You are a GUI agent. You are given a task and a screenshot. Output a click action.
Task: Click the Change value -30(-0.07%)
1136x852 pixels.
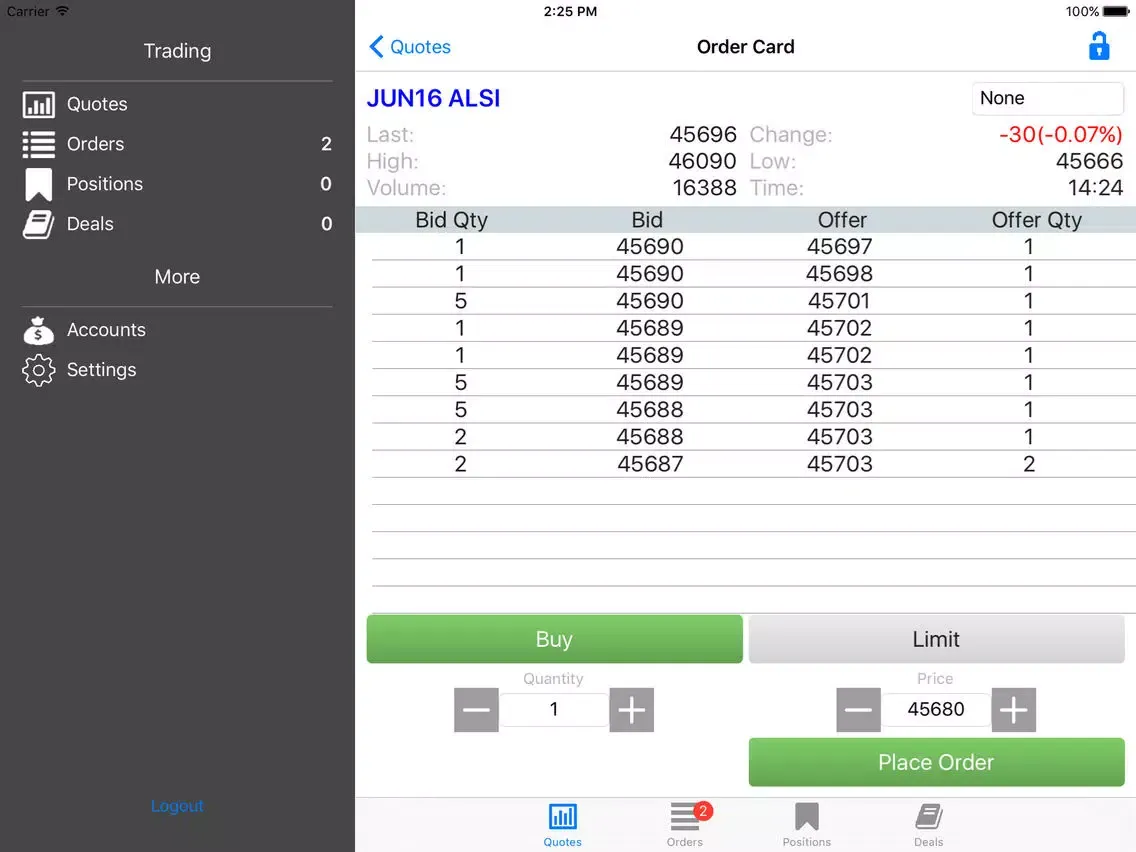(1061, 135)
